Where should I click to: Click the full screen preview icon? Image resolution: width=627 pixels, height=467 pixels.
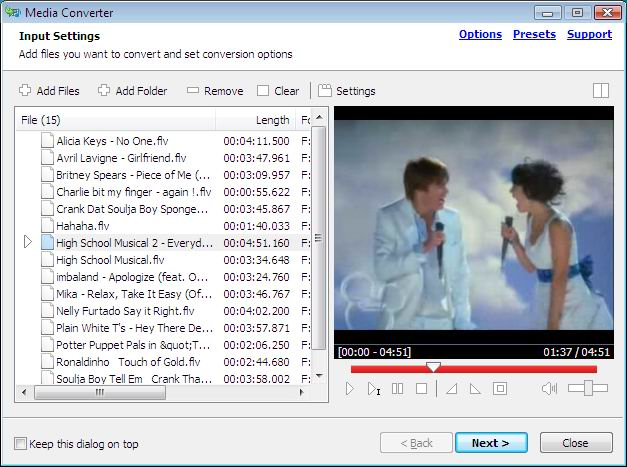500,388
